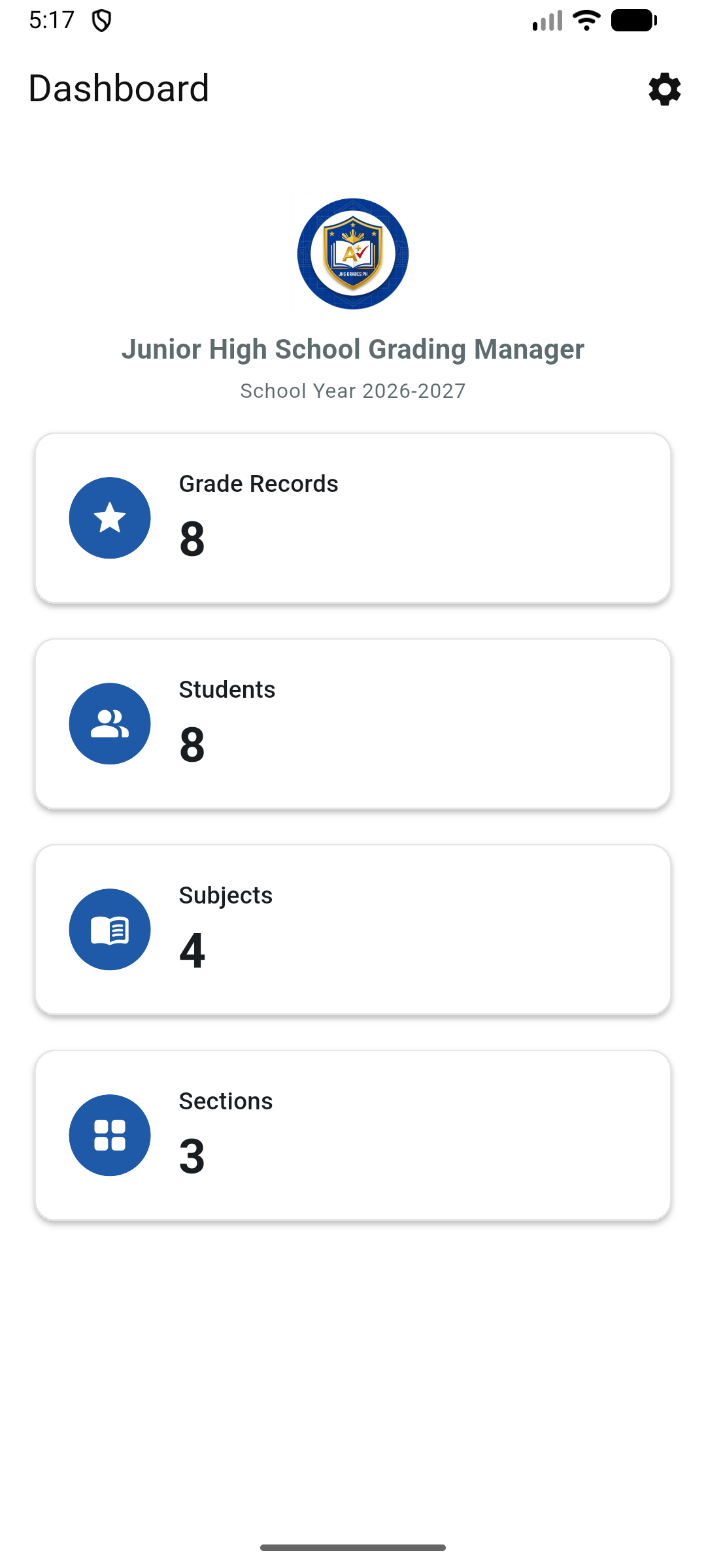Tap the open book Subjects icon

click(110, 930)
